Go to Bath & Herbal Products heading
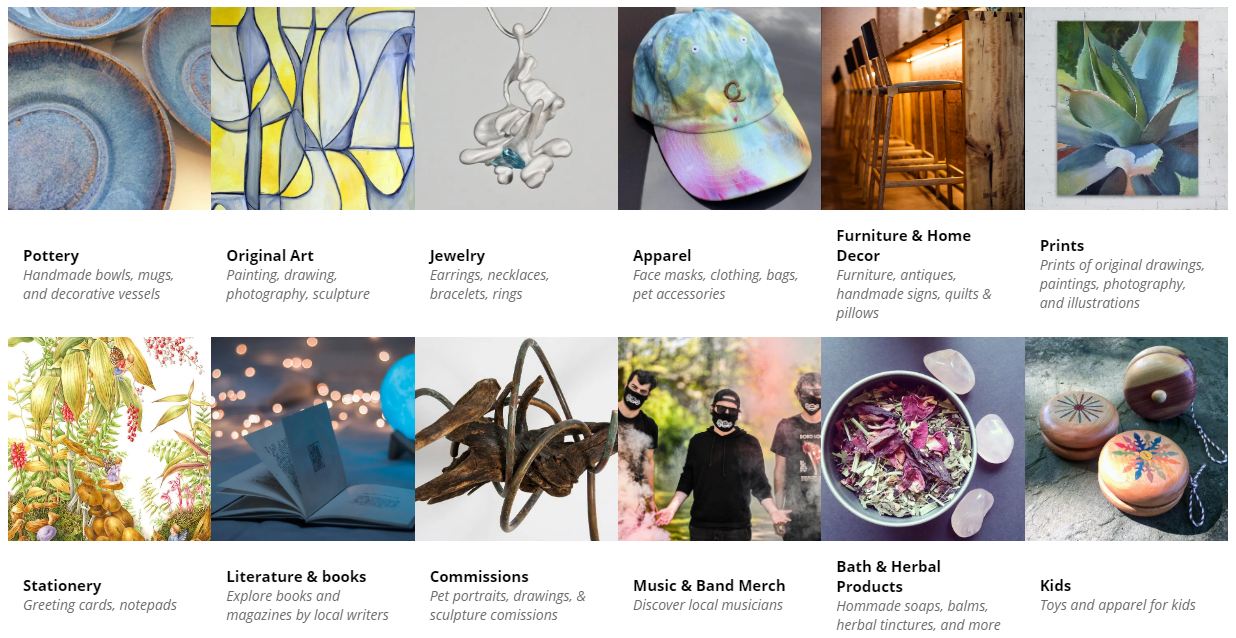The image size is (1236, 638). click(889, 577)
